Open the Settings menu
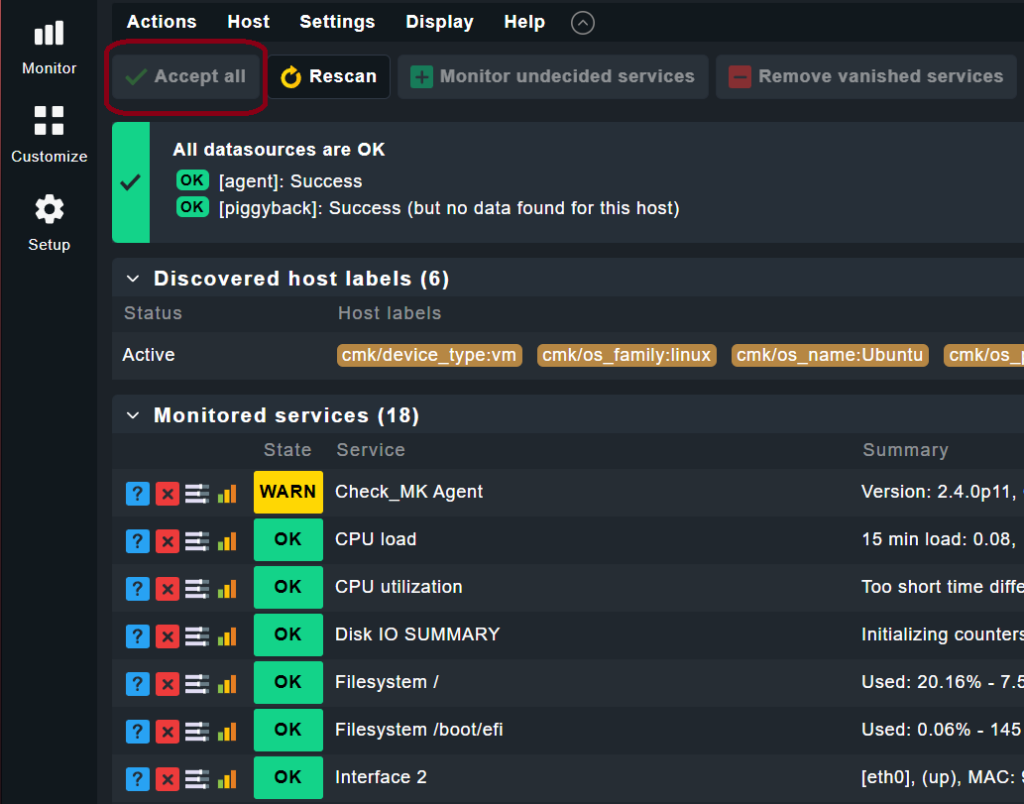Screen dimensions: 1024x804 337,22
